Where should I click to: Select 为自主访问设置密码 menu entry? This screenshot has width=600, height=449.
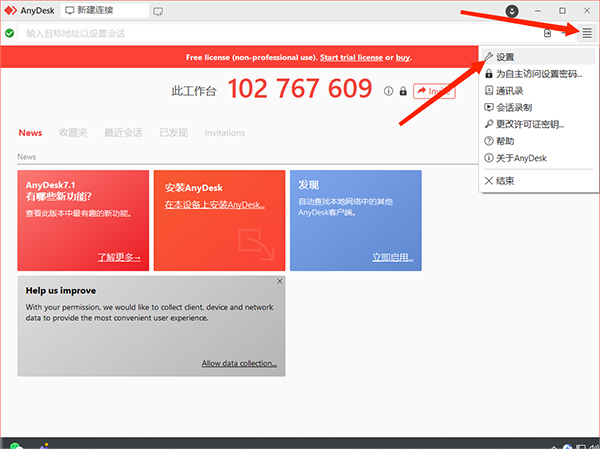click(538, 74)
